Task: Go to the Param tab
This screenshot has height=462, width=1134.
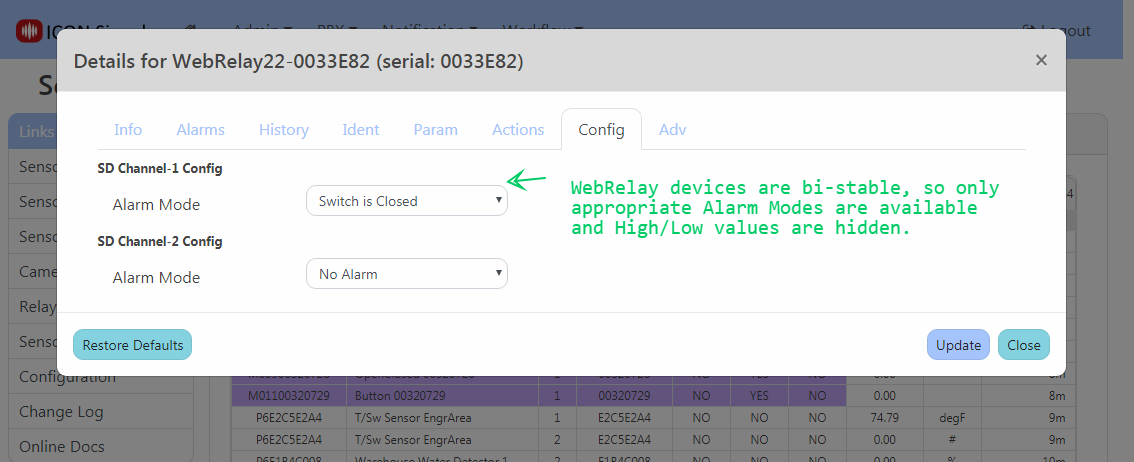Action: [435, 130]
